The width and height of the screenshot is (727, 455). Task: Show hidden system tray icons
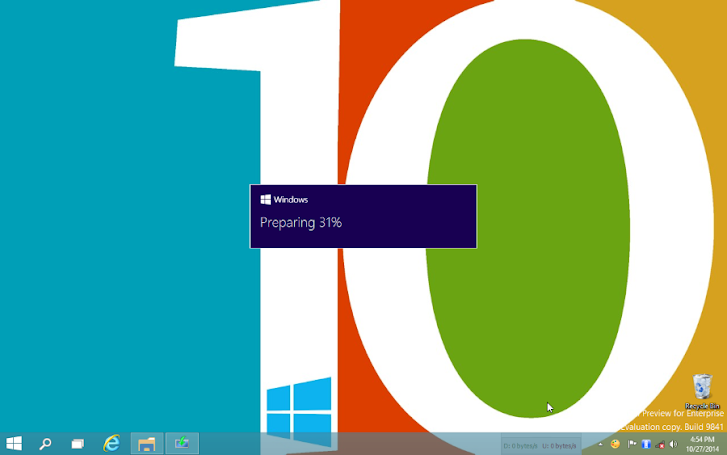(600, 444)
